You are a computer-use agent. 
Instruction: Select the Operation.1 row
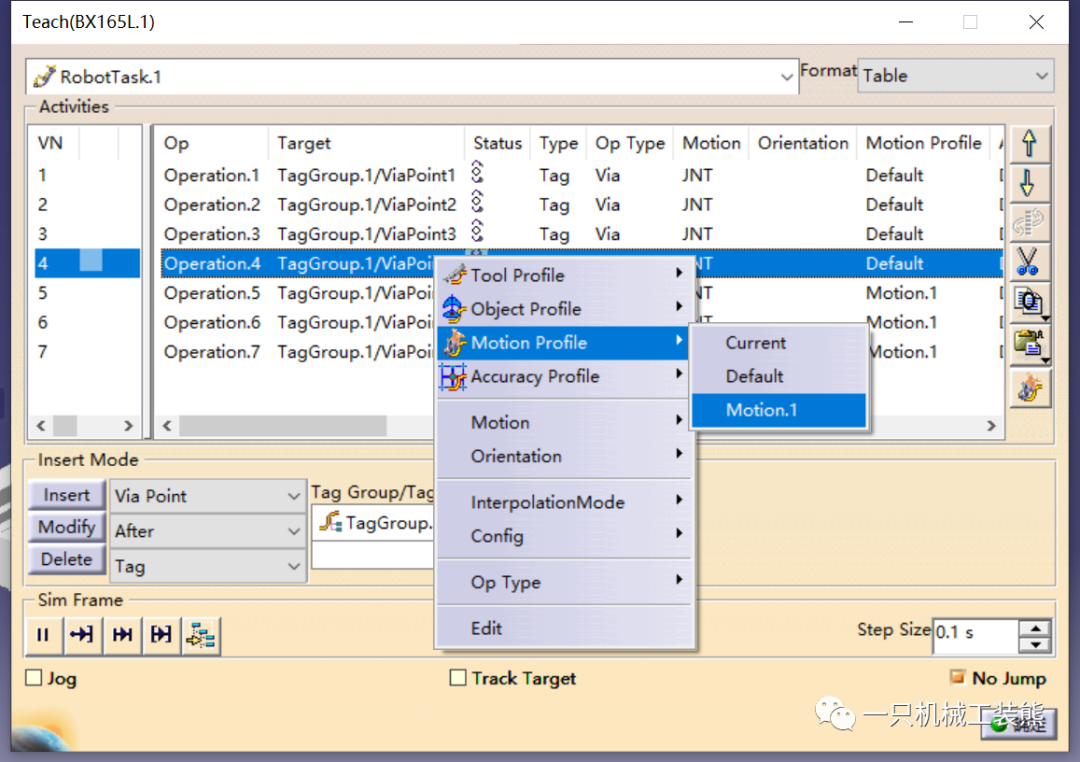coord(581,175)
